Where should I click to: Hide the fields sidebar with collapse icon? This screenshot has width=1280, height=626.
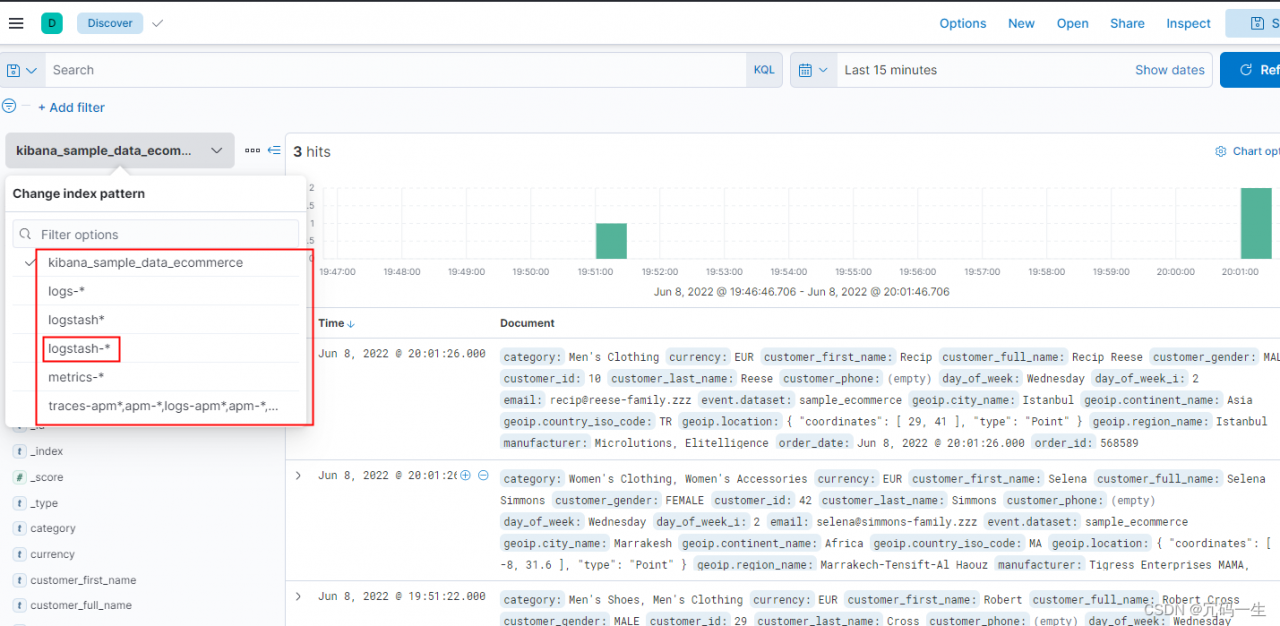point(274,150)
